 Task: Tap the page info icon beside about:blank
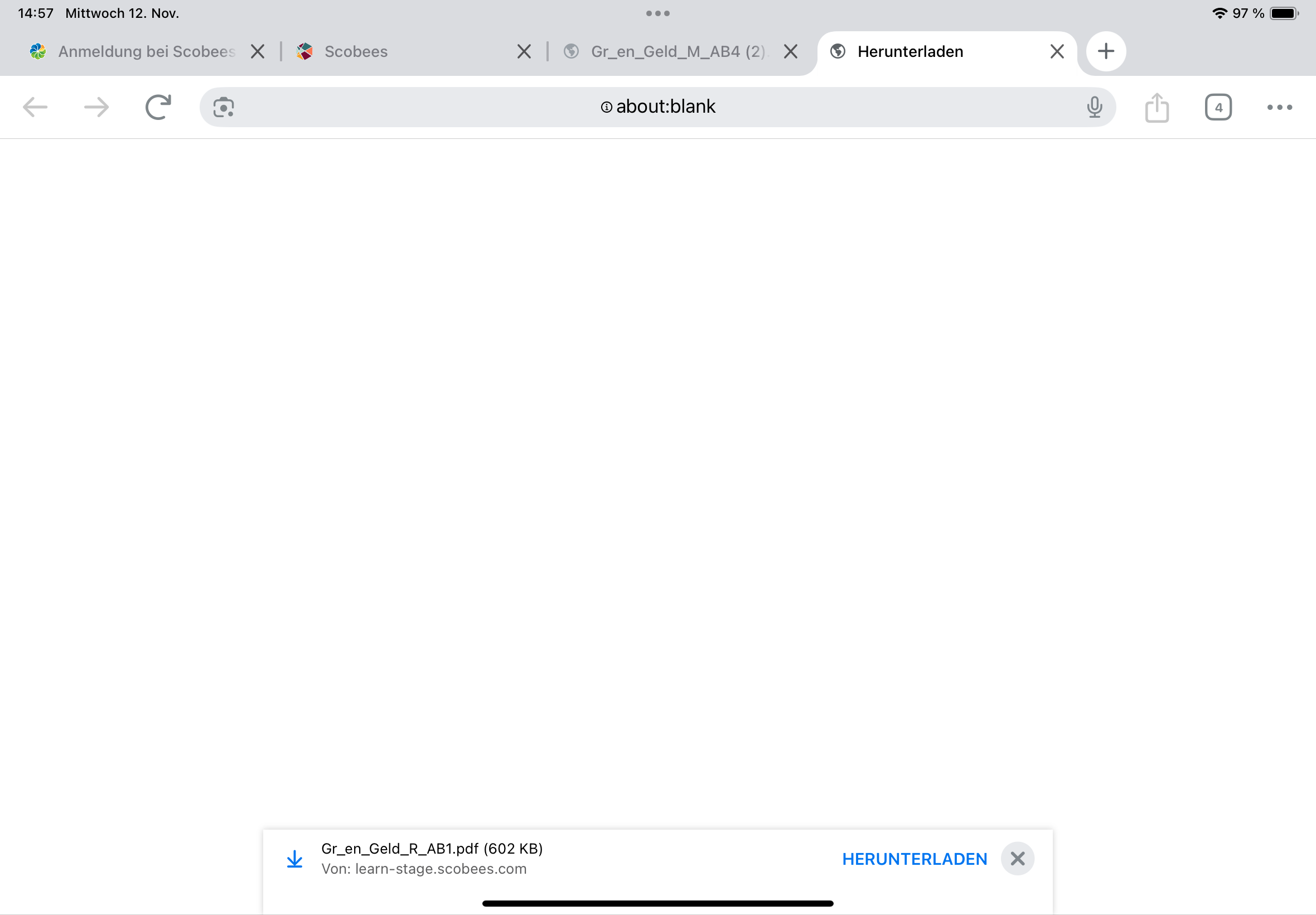tap(606, 107)
